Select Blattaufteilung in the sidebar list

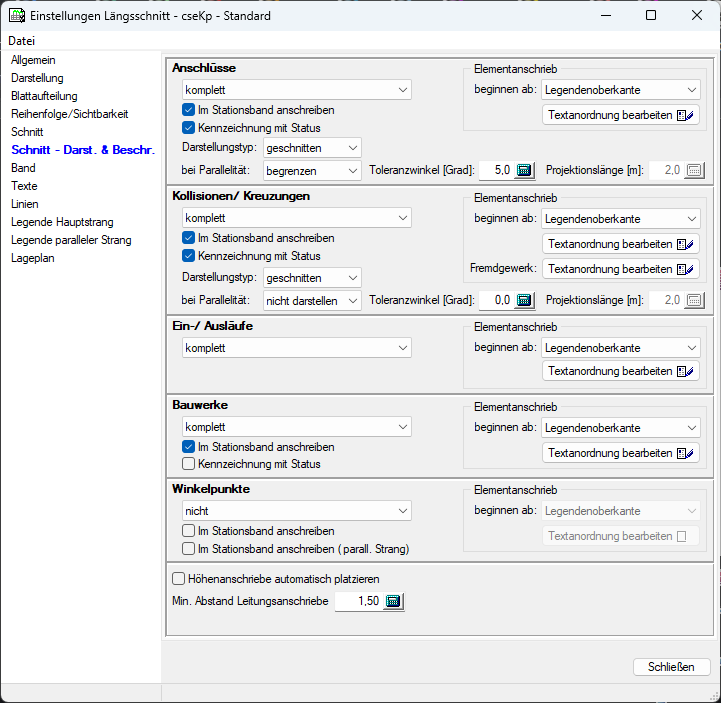tap(44, 96)
